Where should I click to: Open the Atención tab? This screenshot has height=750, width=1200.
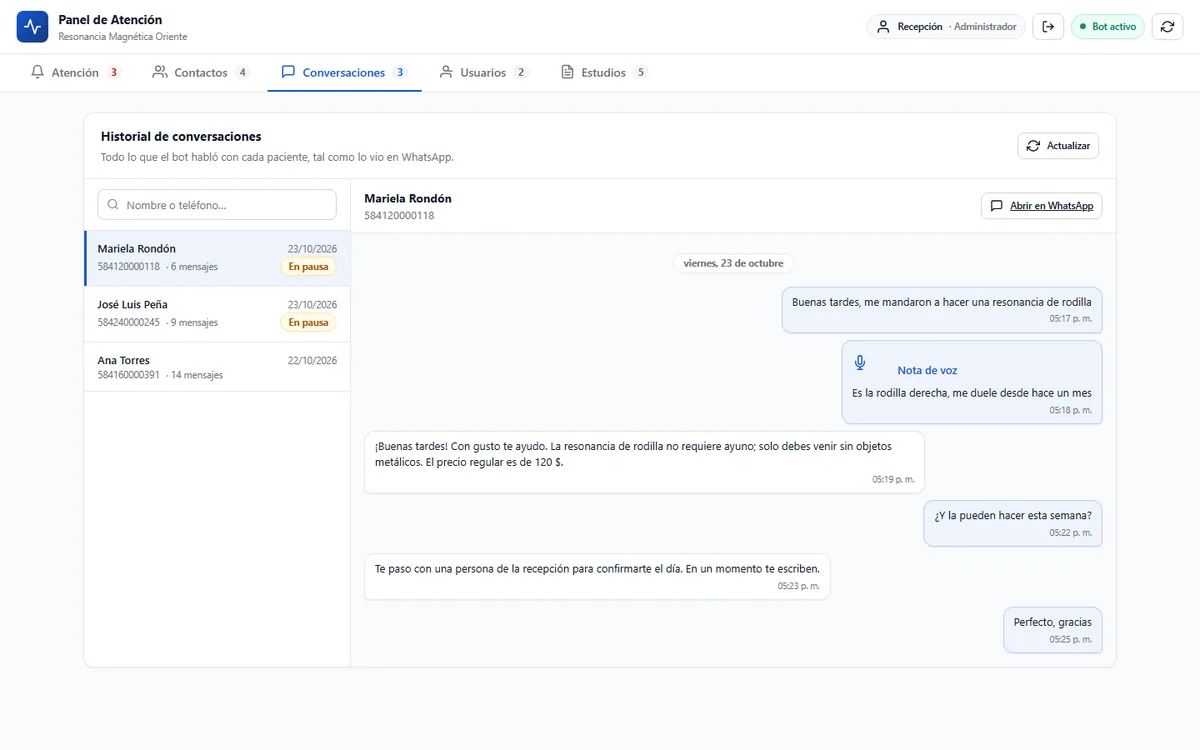(75, 72)
